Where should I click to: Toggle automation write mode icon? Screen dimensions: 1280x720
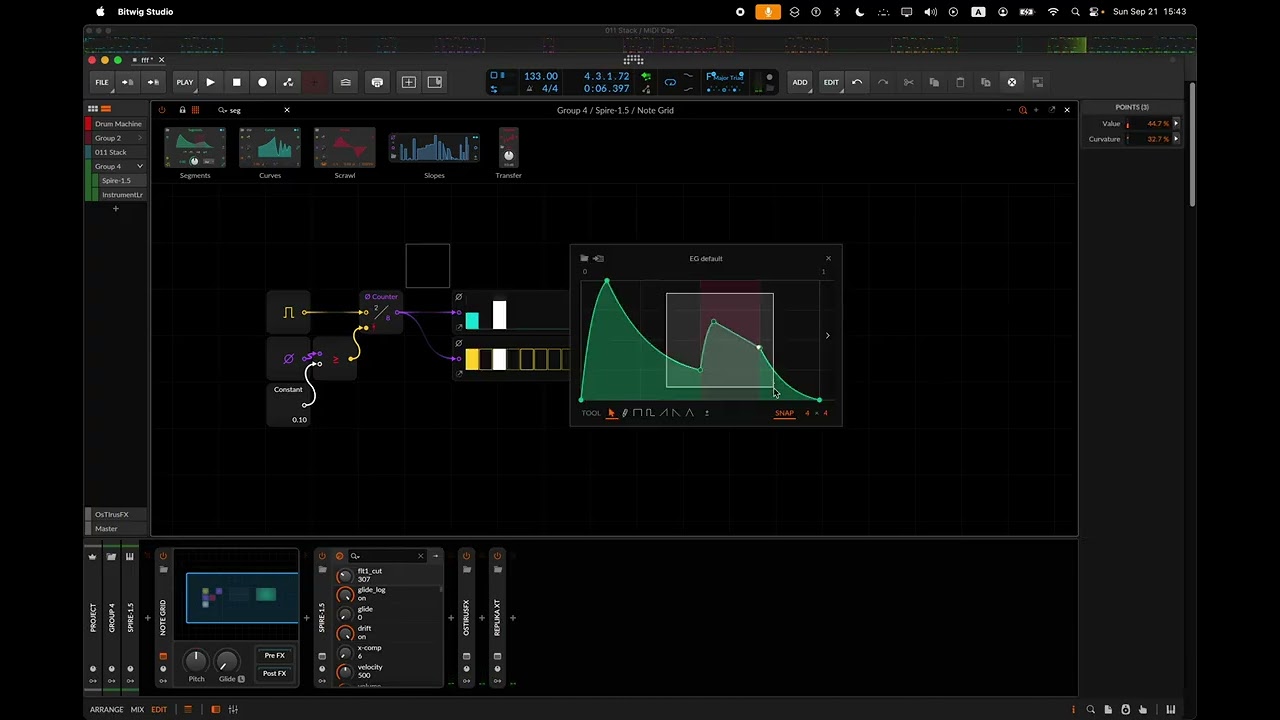pyautogui.click(x=288, y=82)
